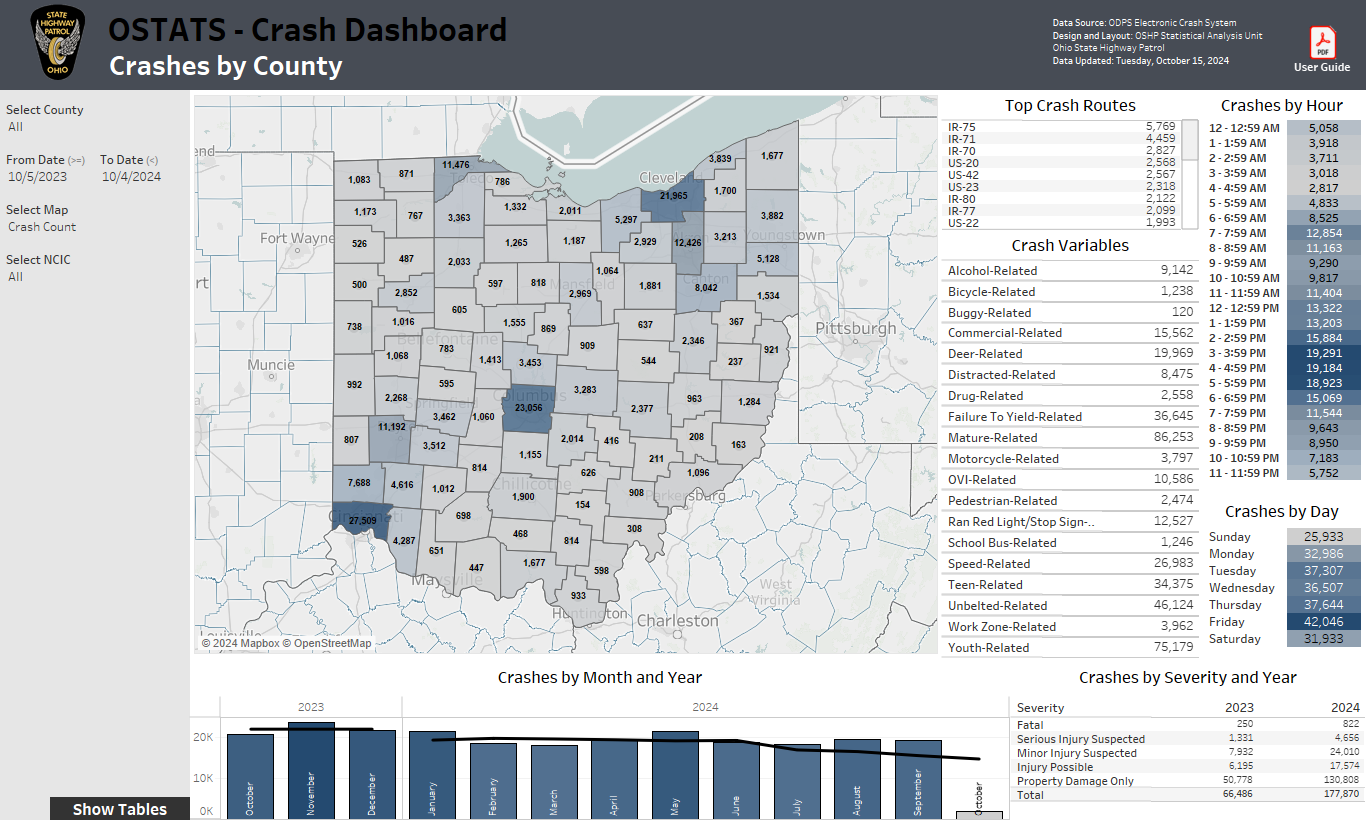Select the Drug-Related crash variable
The width and height of the screenshot is (1366, 820).
tap(1070, 396)
